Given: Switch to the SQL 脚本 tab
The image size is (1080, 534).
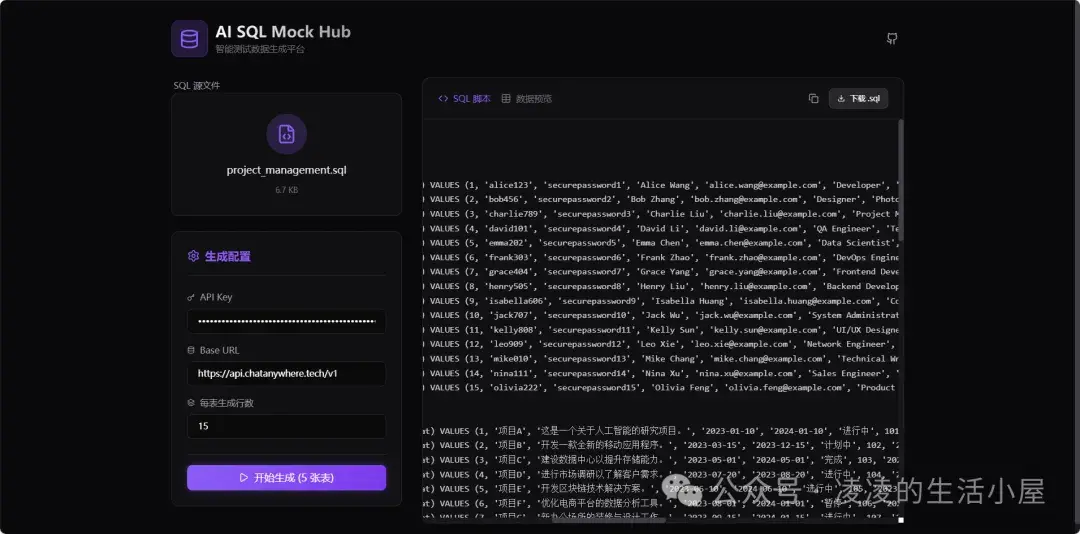Looking at the screenshot, I should (465, 98).
